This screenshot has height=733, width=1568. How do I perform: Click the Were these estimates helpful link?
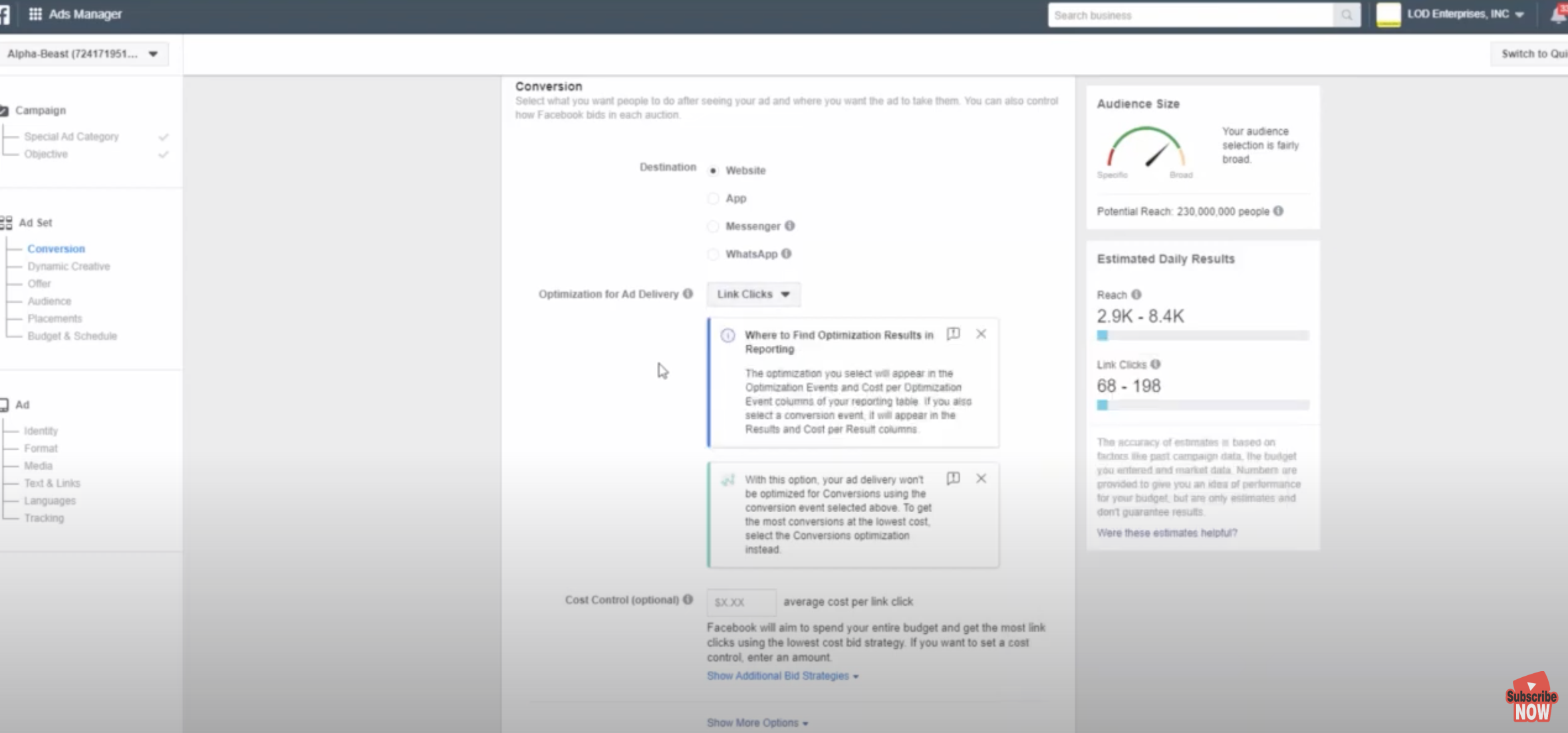point(1166,533)
